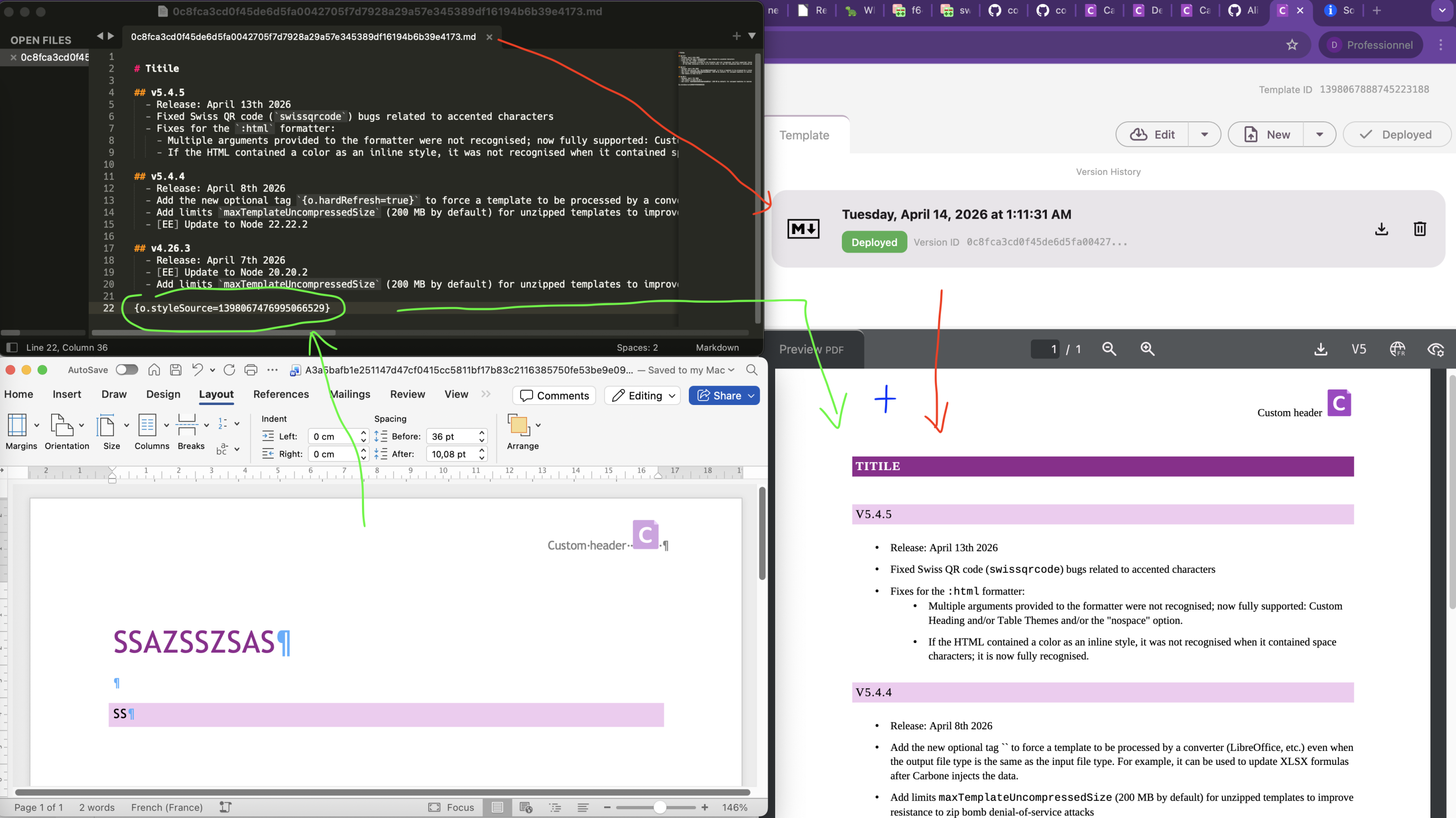This screenshot has height=818, width=1456.
Task: Click the Indent Left value field
Action: [333, 436]
